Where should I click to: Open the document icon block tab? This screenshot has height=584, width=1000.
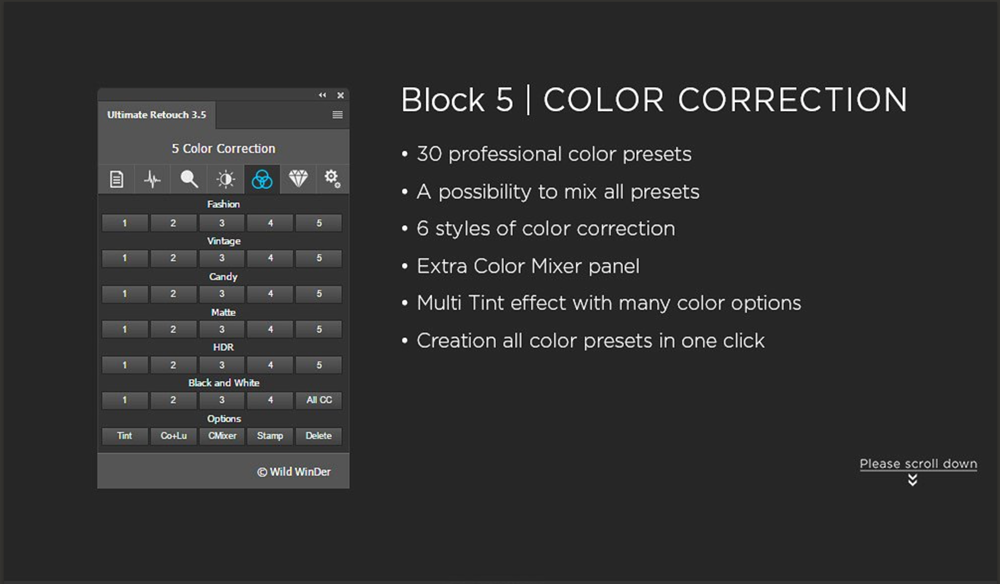pos(117,180)
